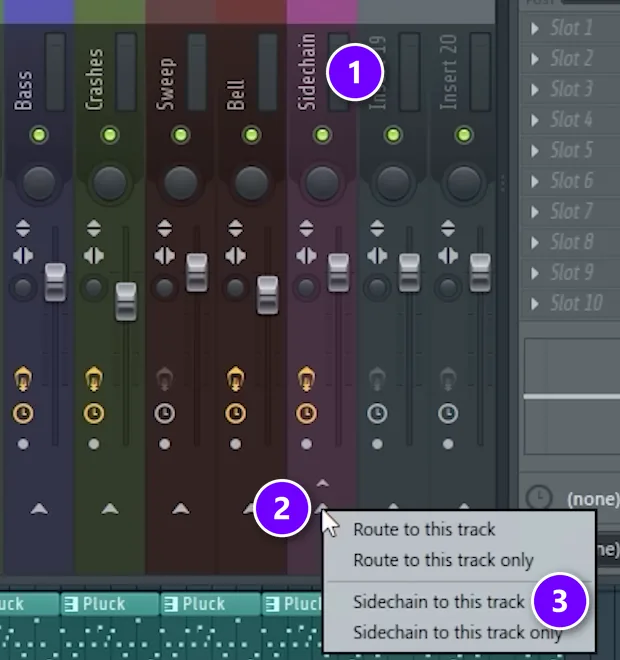Click the Bass track volume fader

55,282
